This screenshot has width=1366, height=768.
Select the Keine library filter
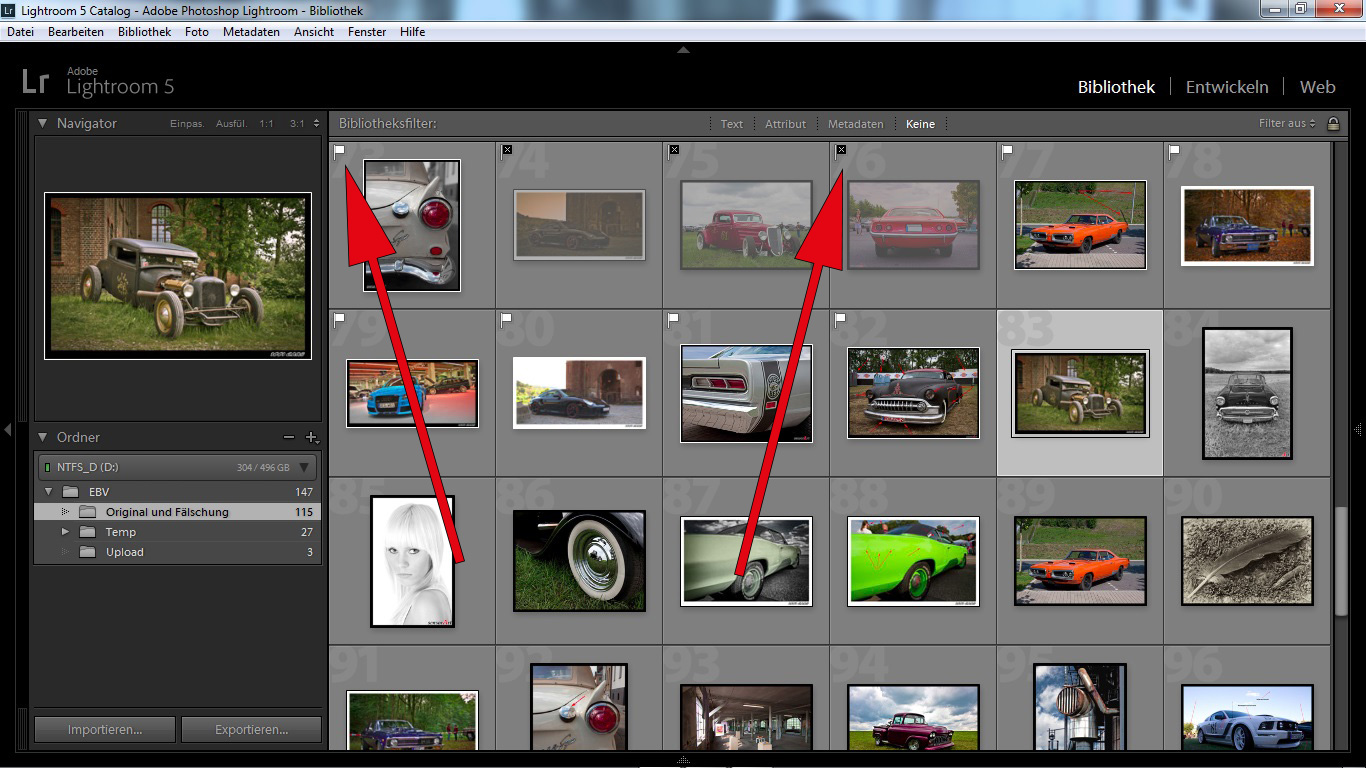(x=920, y=124)
